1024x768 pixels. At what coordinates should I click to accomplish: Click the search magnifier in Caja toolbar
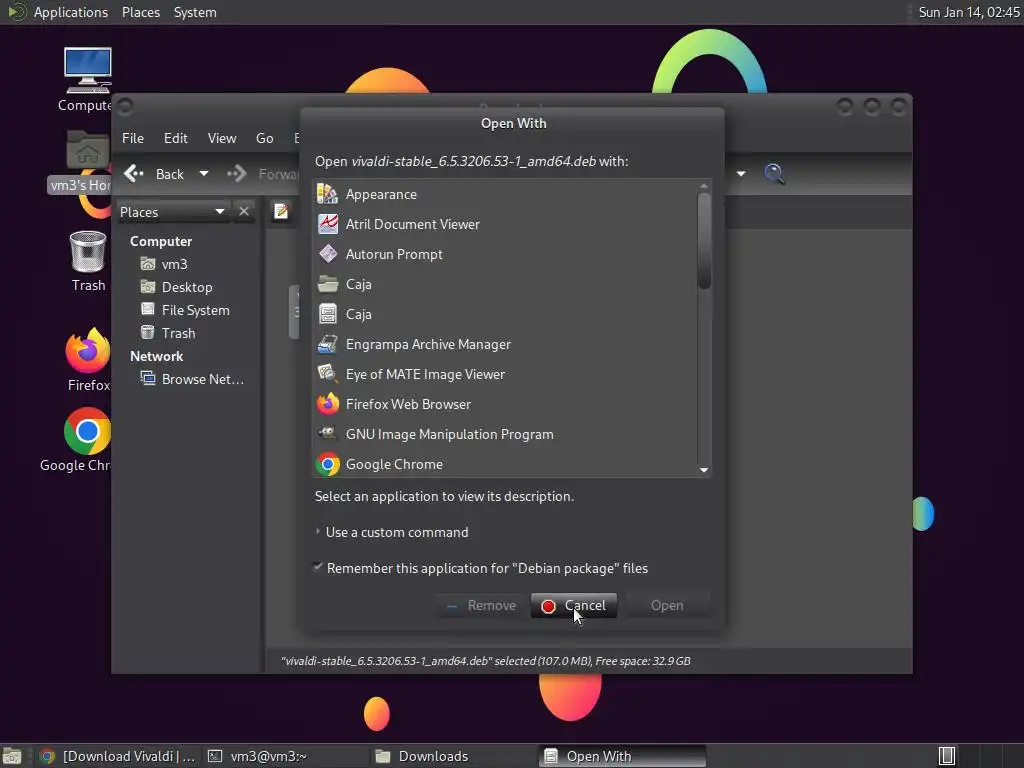coord(774,174)
